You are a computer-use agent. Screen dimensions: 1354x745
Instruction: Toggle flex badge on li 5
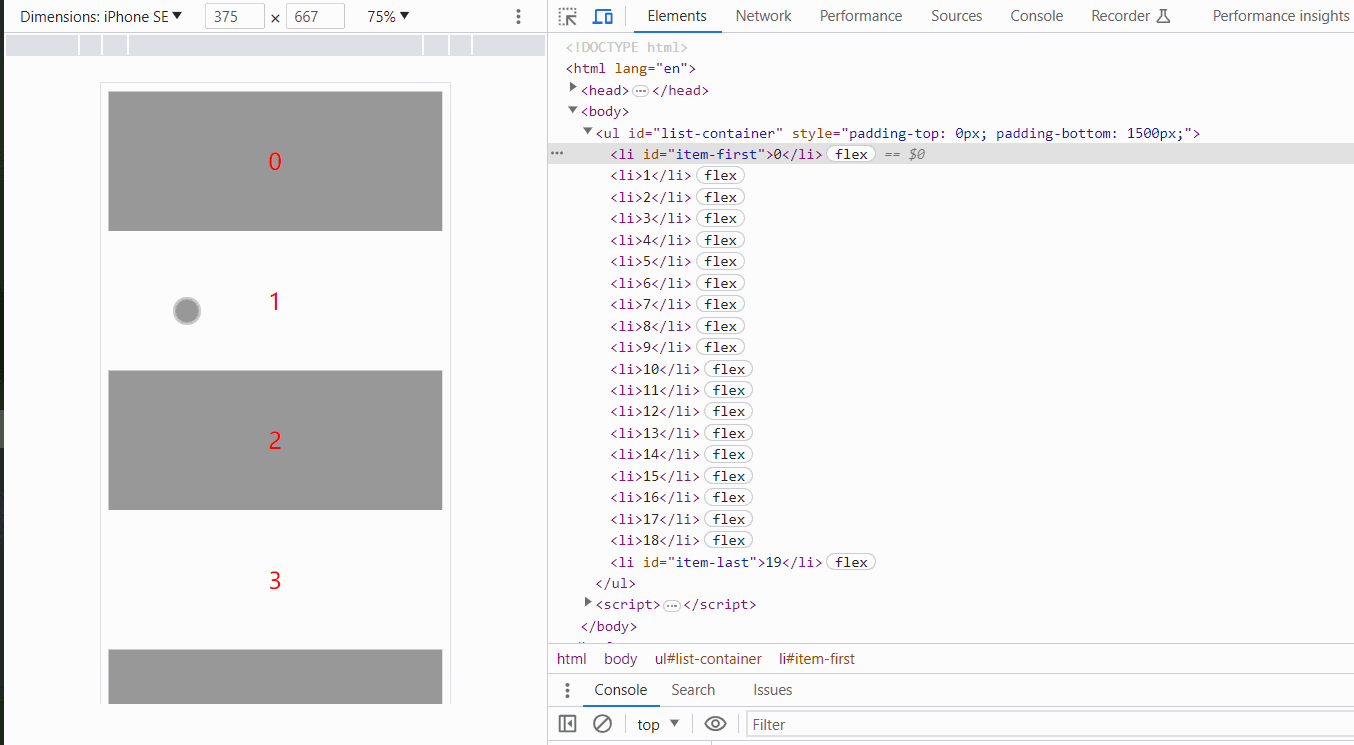click(720, 261)
